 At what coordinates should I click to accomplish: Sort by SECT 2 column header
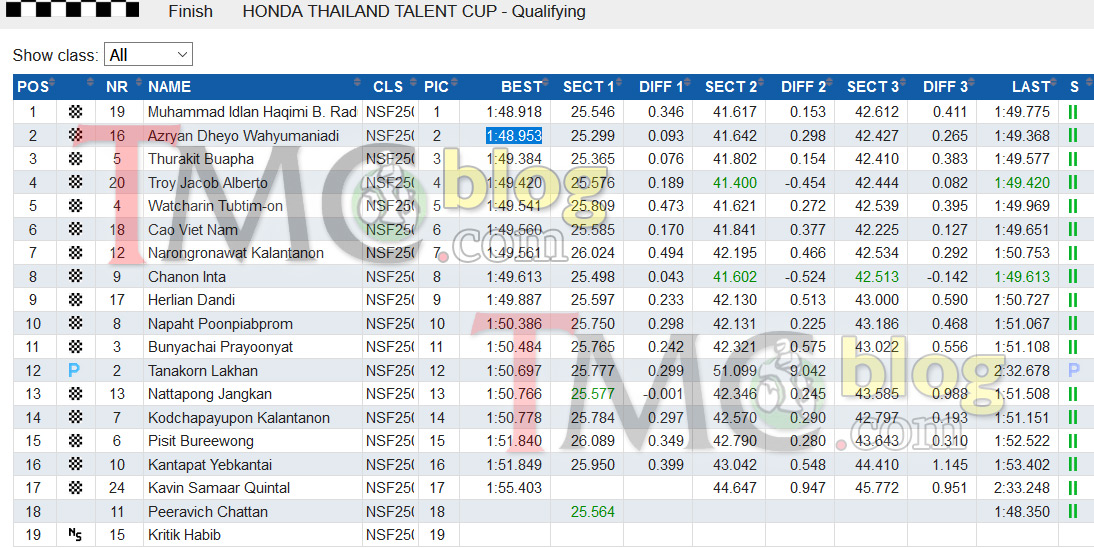tap(730, 87)
